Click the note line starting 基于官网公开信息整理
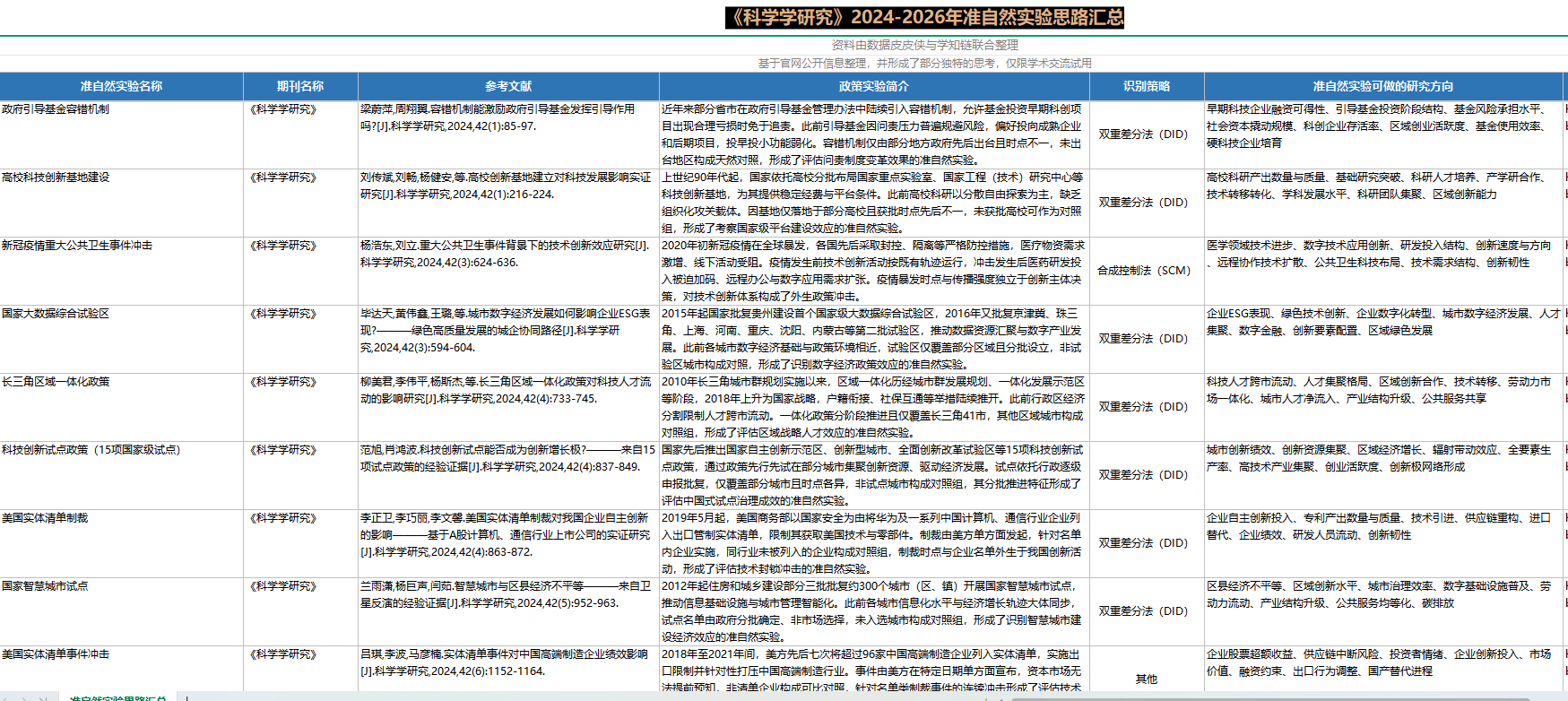 (x=924, y=64)
